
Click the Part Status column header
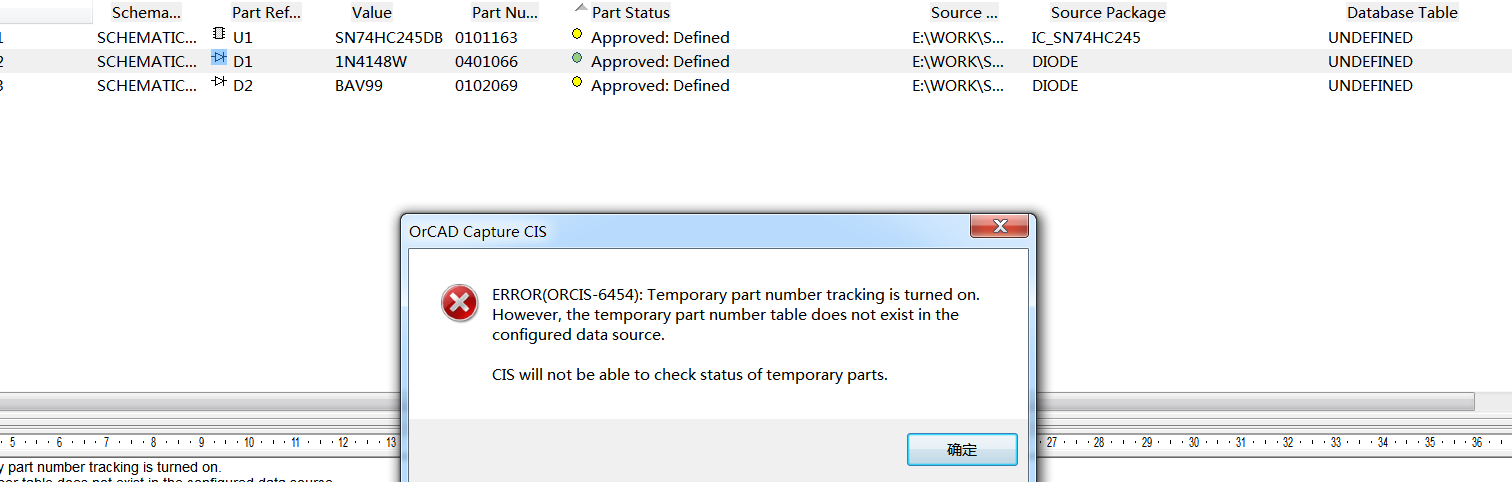click(x=630, y=13)
